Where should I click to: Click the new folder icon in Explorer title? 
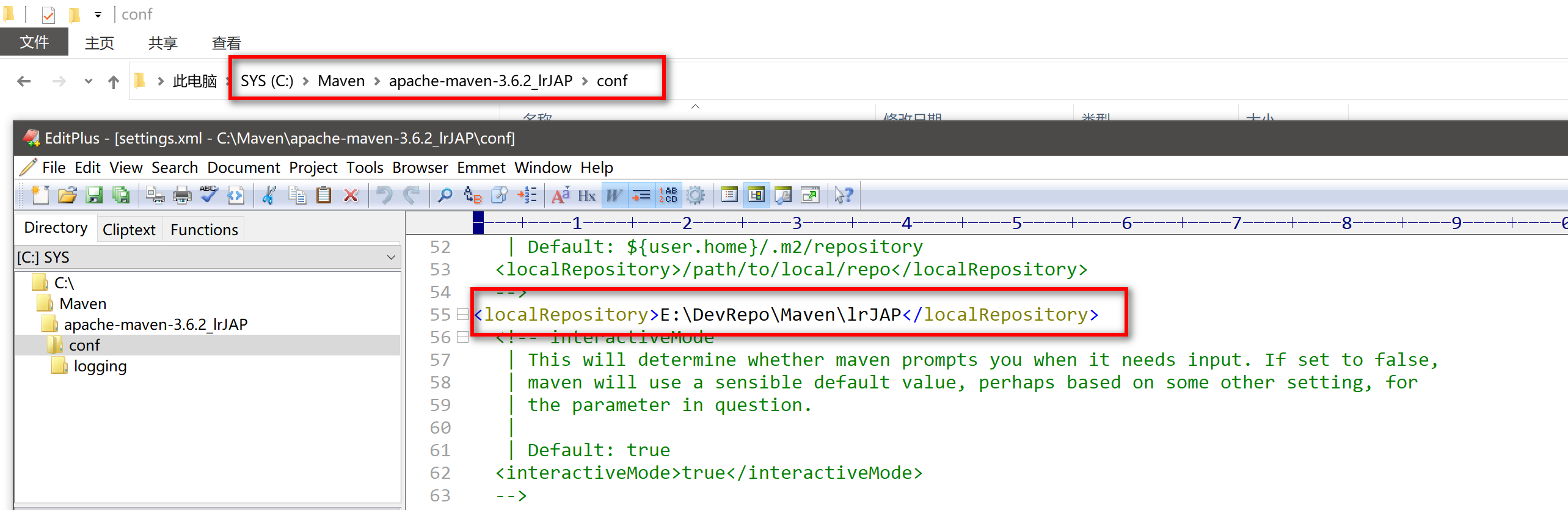(75, 14)
